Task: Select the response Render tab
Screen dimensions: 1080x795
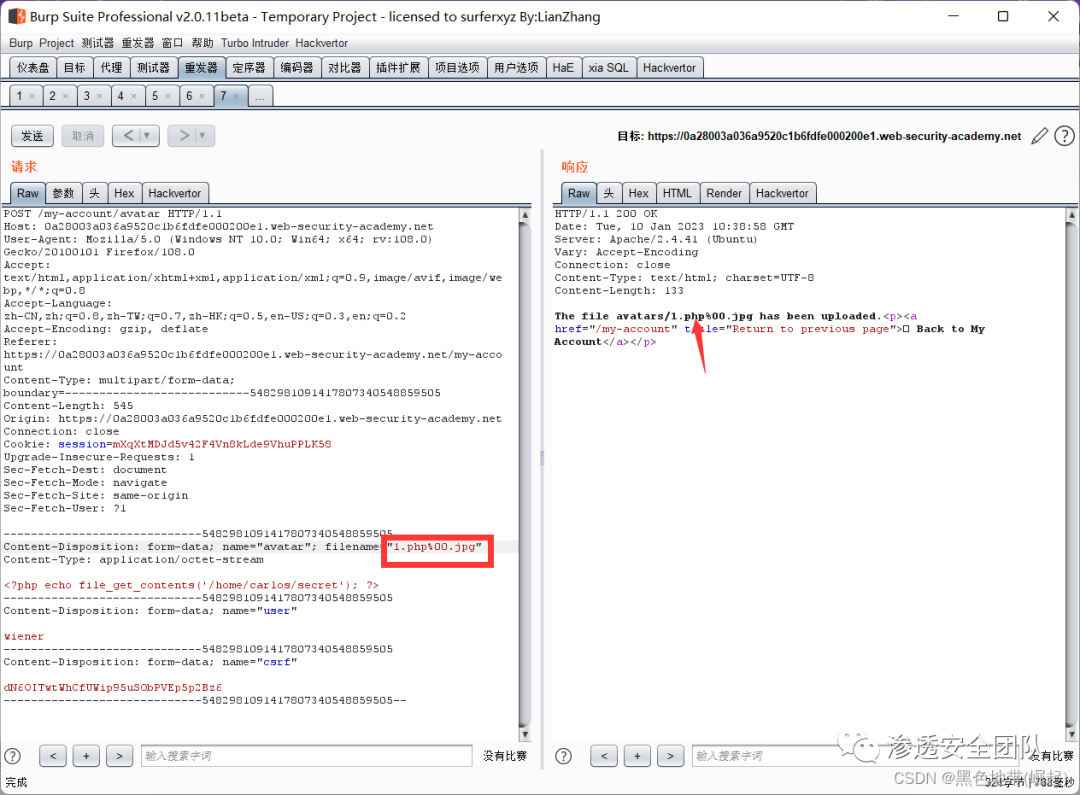Action: (724, 194)
